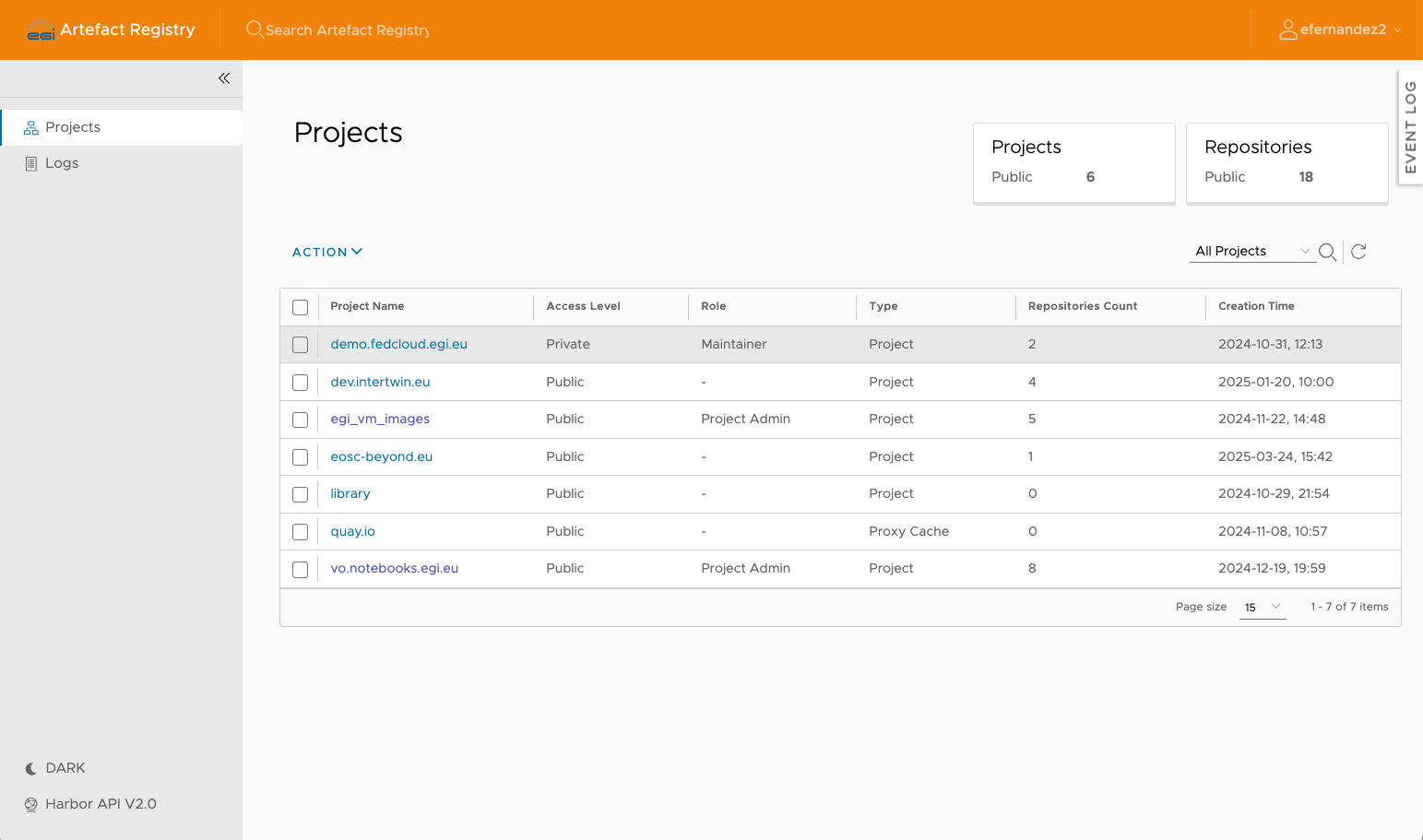The height and width of the screenshot is (840, 1423).
Task: Sort by the Creation Time column header
Action: 1256,306
